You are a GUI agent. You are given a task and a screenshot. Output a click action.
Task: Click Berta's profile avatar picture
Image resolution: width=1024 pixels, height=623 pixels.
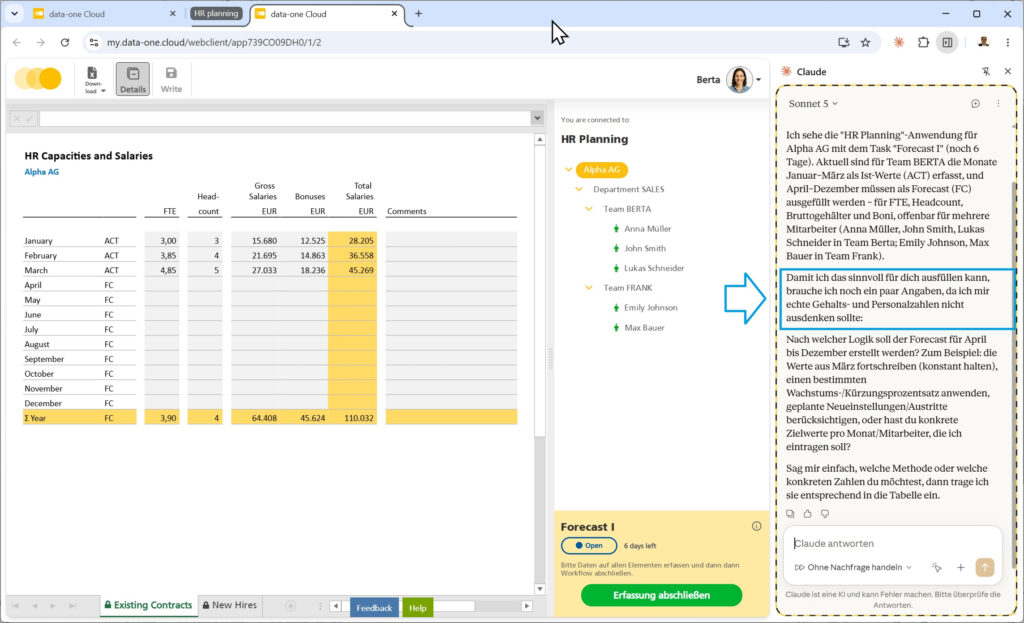[739, 80]
